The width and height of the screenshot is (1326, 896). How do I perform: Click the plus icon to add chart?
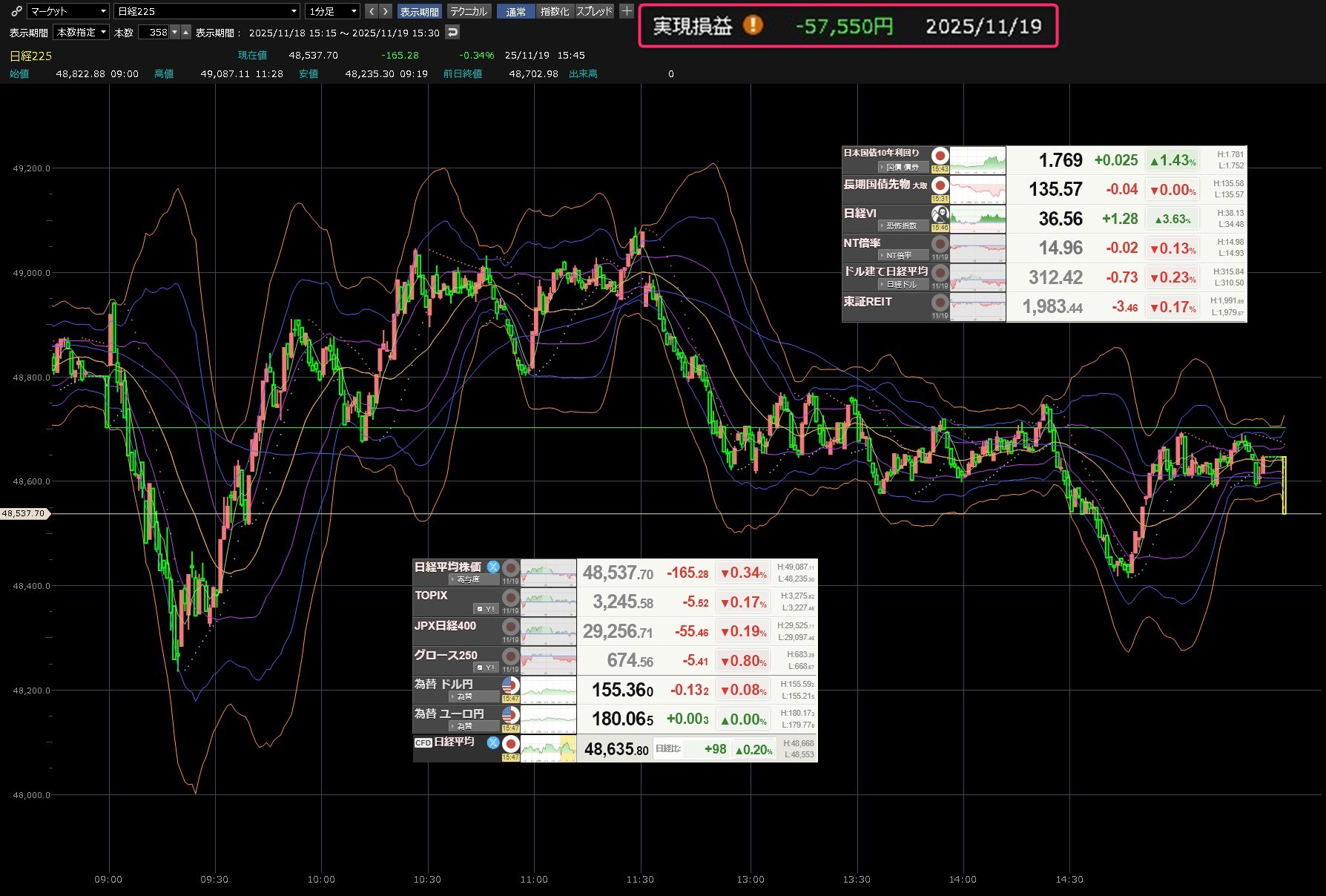[627, 11]
